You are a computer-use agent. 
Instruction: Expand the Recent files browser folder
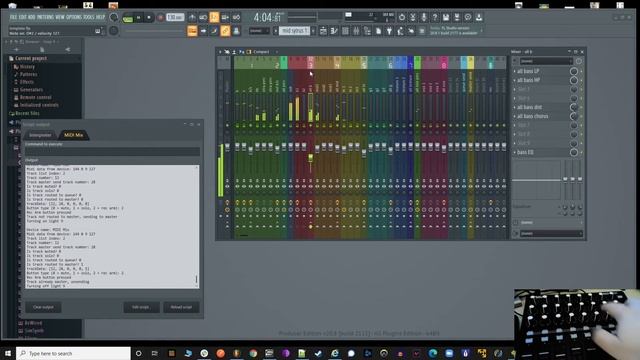point(27,113)
